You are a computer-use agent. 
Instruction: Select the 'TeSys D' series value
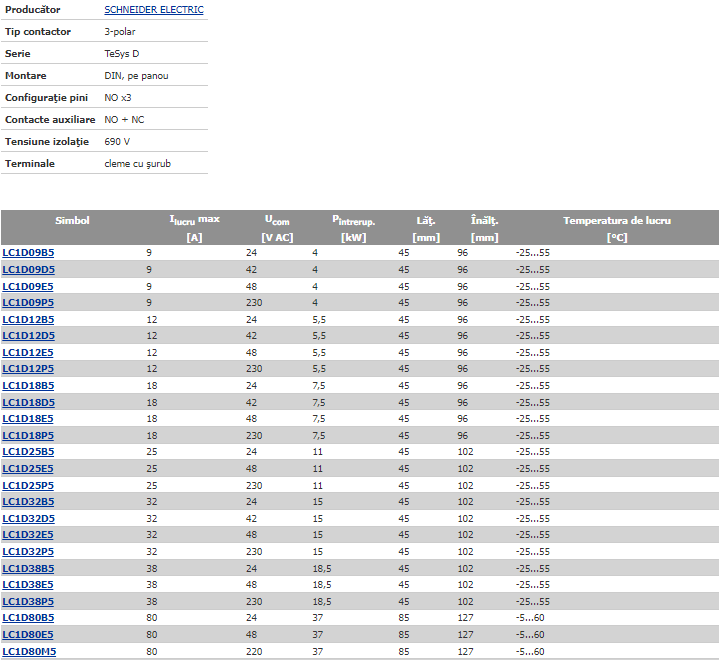coord(122,54)
